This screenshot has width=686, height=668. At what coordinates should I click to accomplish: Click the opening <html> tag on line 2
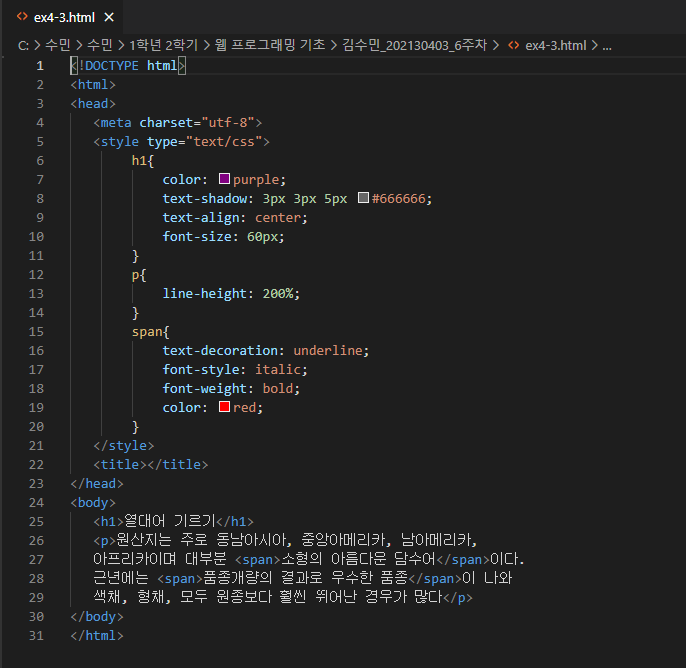point(93,84)
